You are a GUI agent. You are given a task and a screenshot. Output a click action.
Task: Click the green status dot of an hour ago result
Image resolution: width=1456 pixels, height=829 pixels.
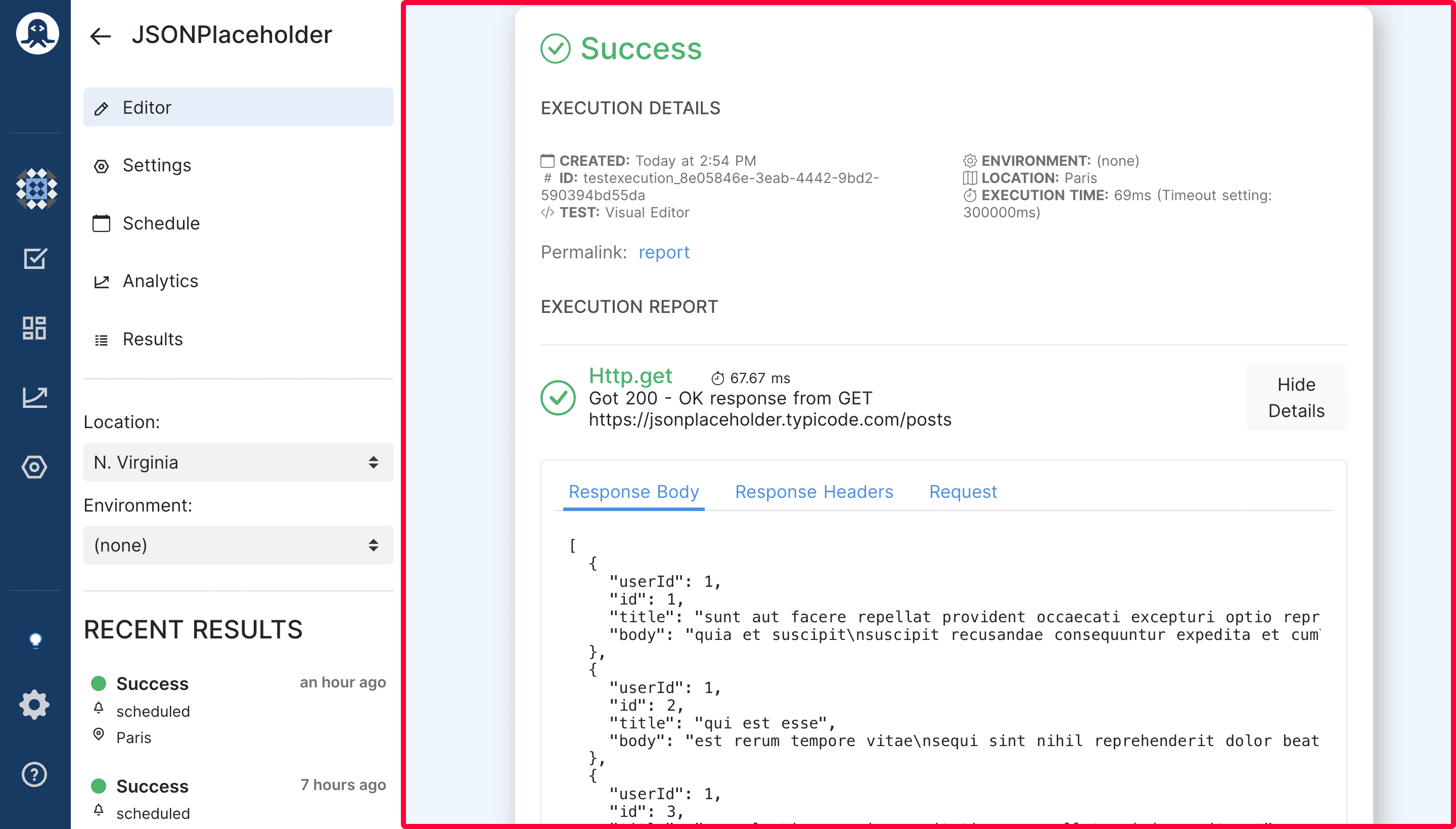tap(99, 683)
